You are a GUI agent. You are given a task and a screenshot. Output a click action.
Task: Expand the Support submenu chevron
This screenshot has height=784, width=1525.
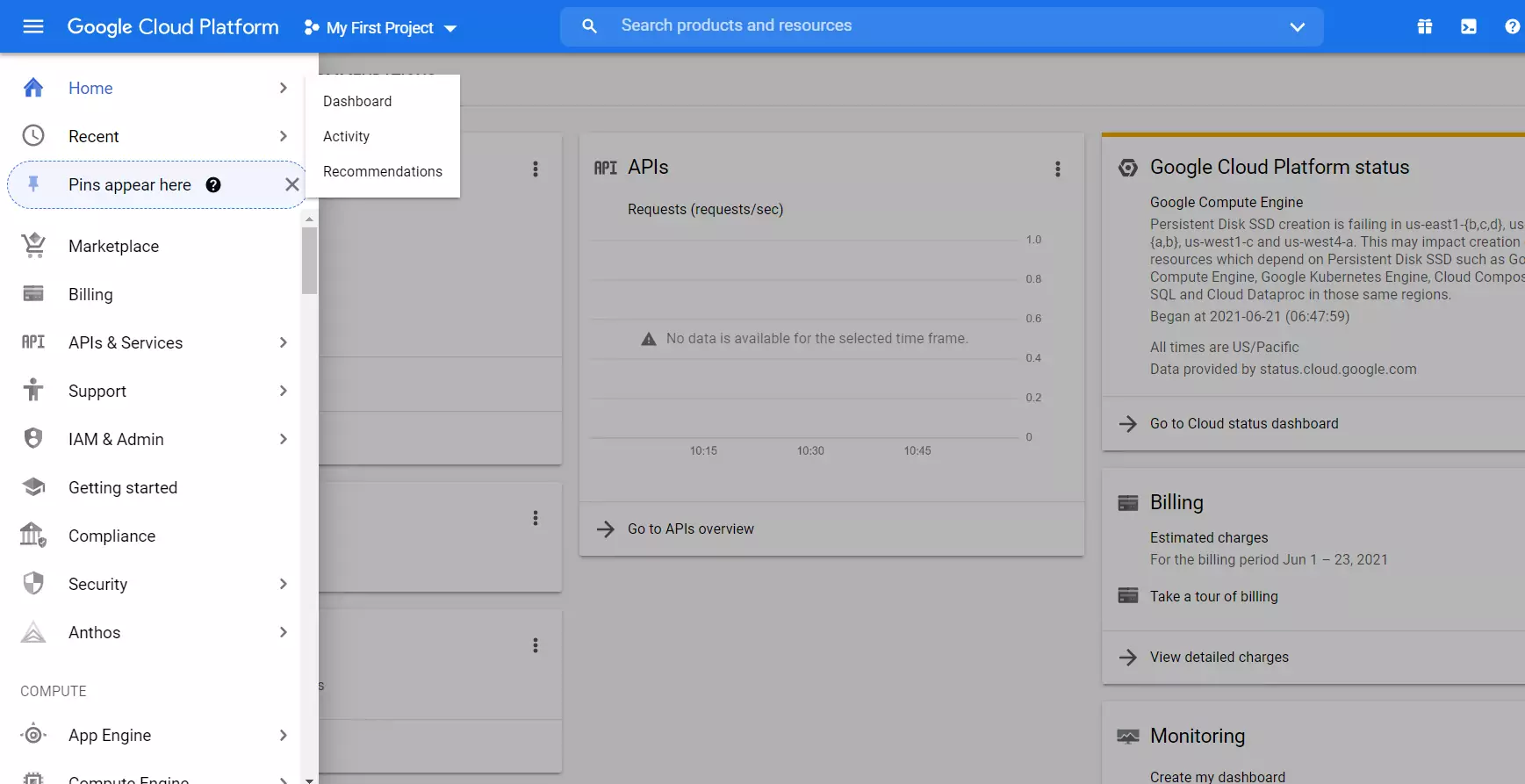283,391
